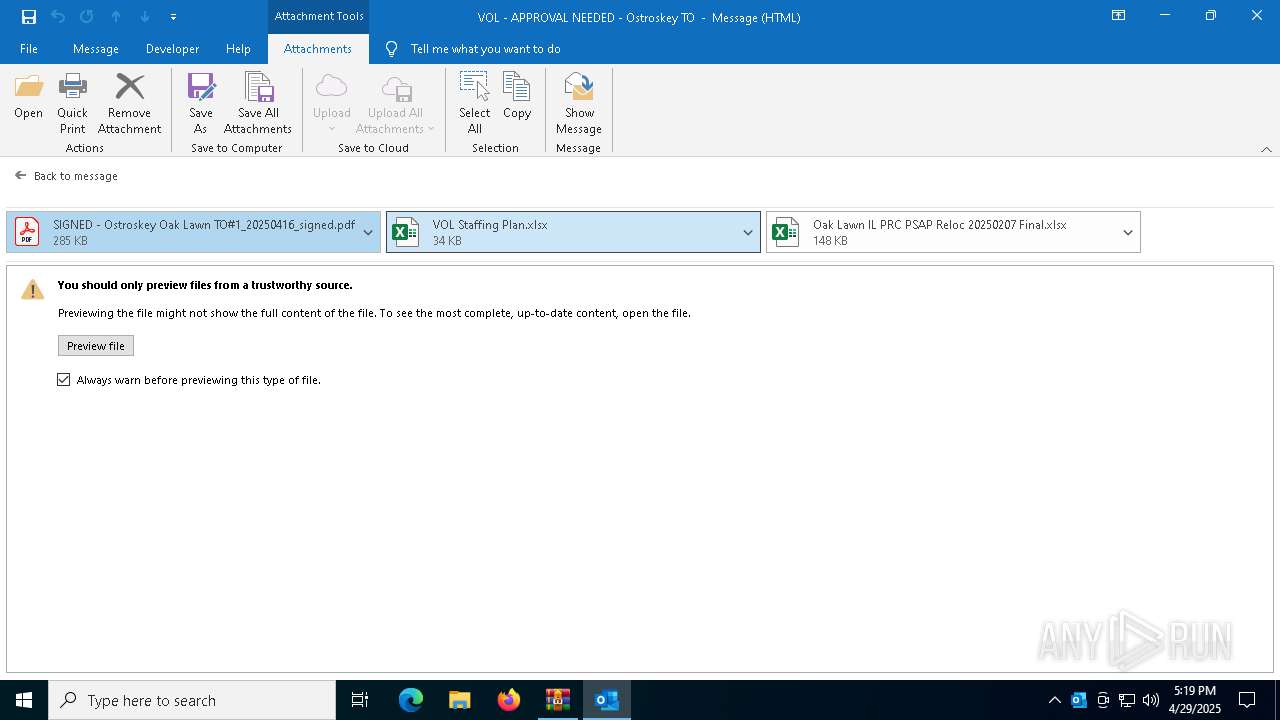1280x720 pixels.
Task: Quick Print the attachment
Action: click(72, 104)
